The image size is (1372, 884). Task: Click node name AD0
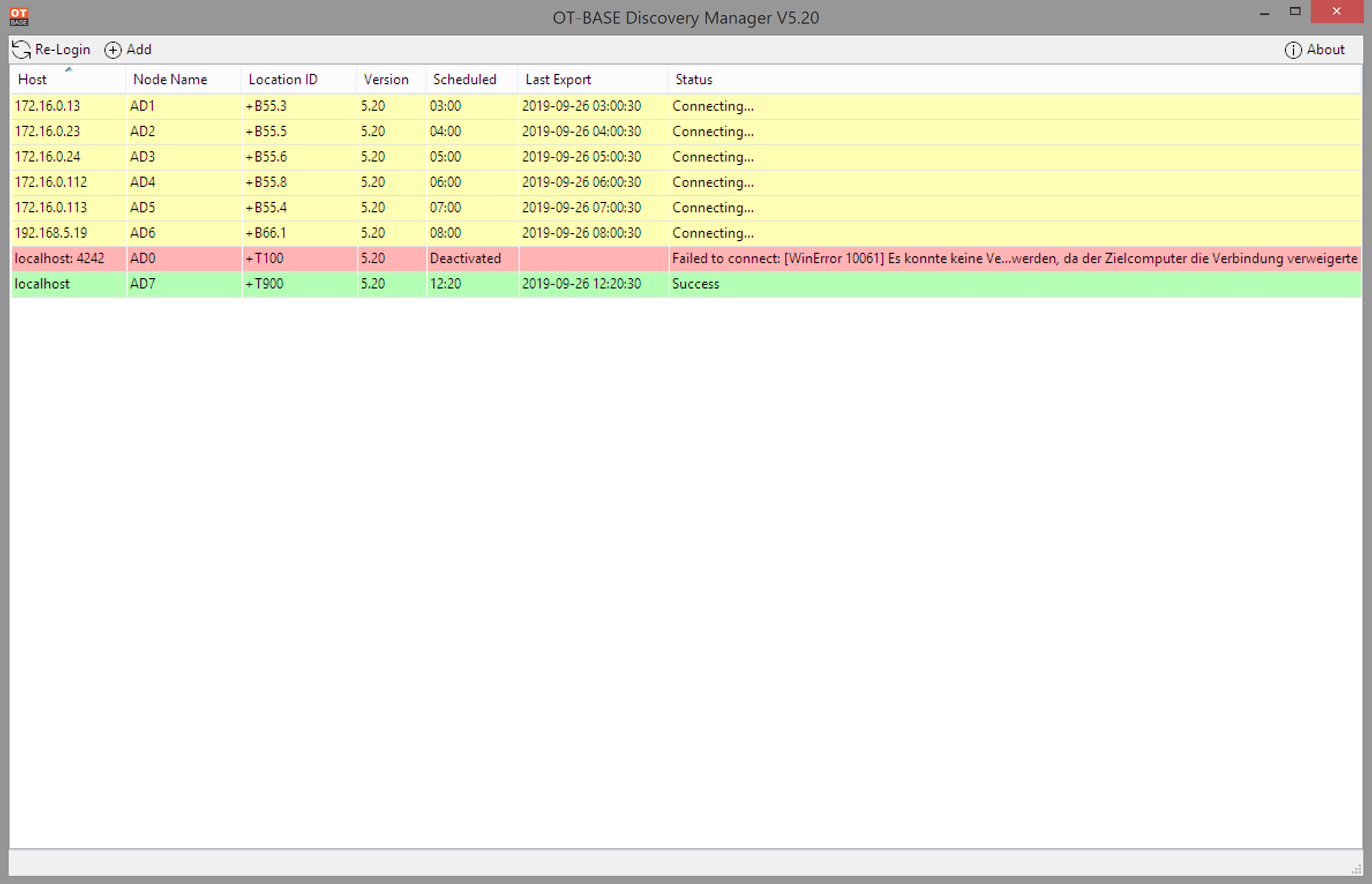pyautogui.click(x=143, y=259)
